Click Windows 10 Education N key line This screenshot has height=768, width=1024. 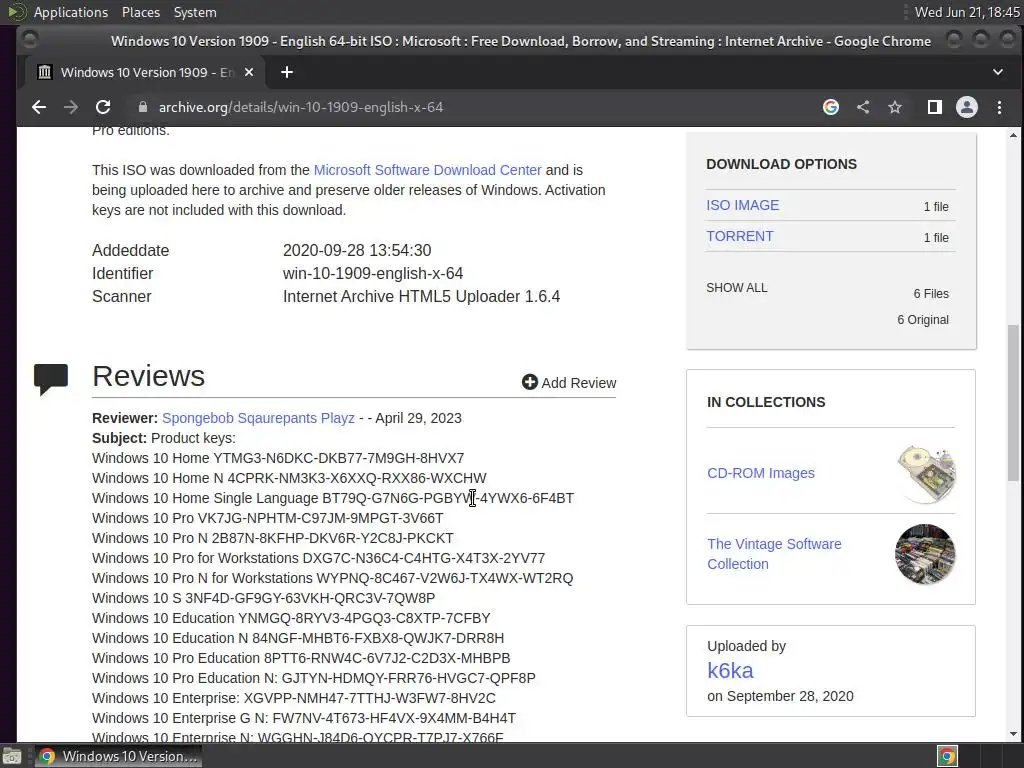tap(298, 638)
